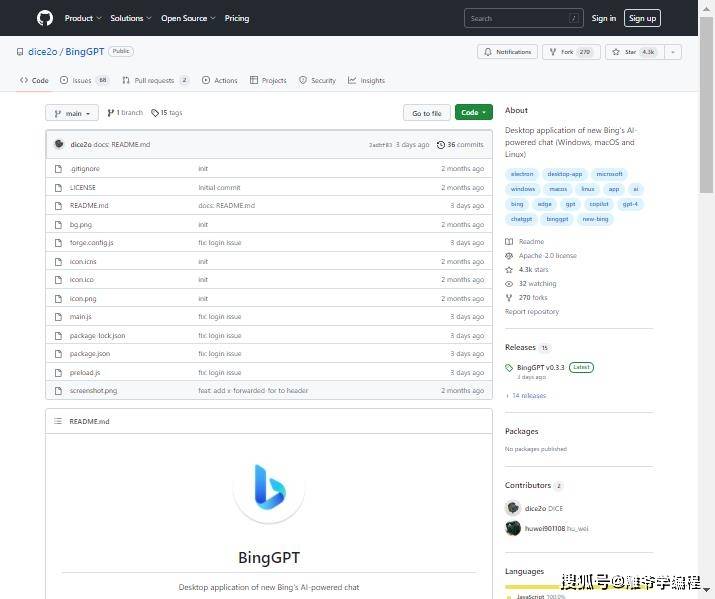
Task: Switch to the Code tab
Action: click(x=34, y=80)
